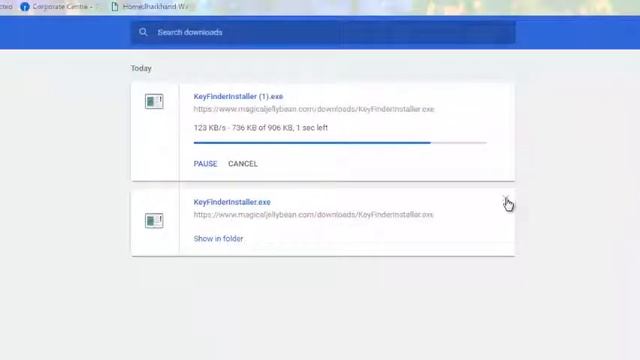Screen dimensions: 640x360
Task: Click the download progress bar
Action: 340,143
